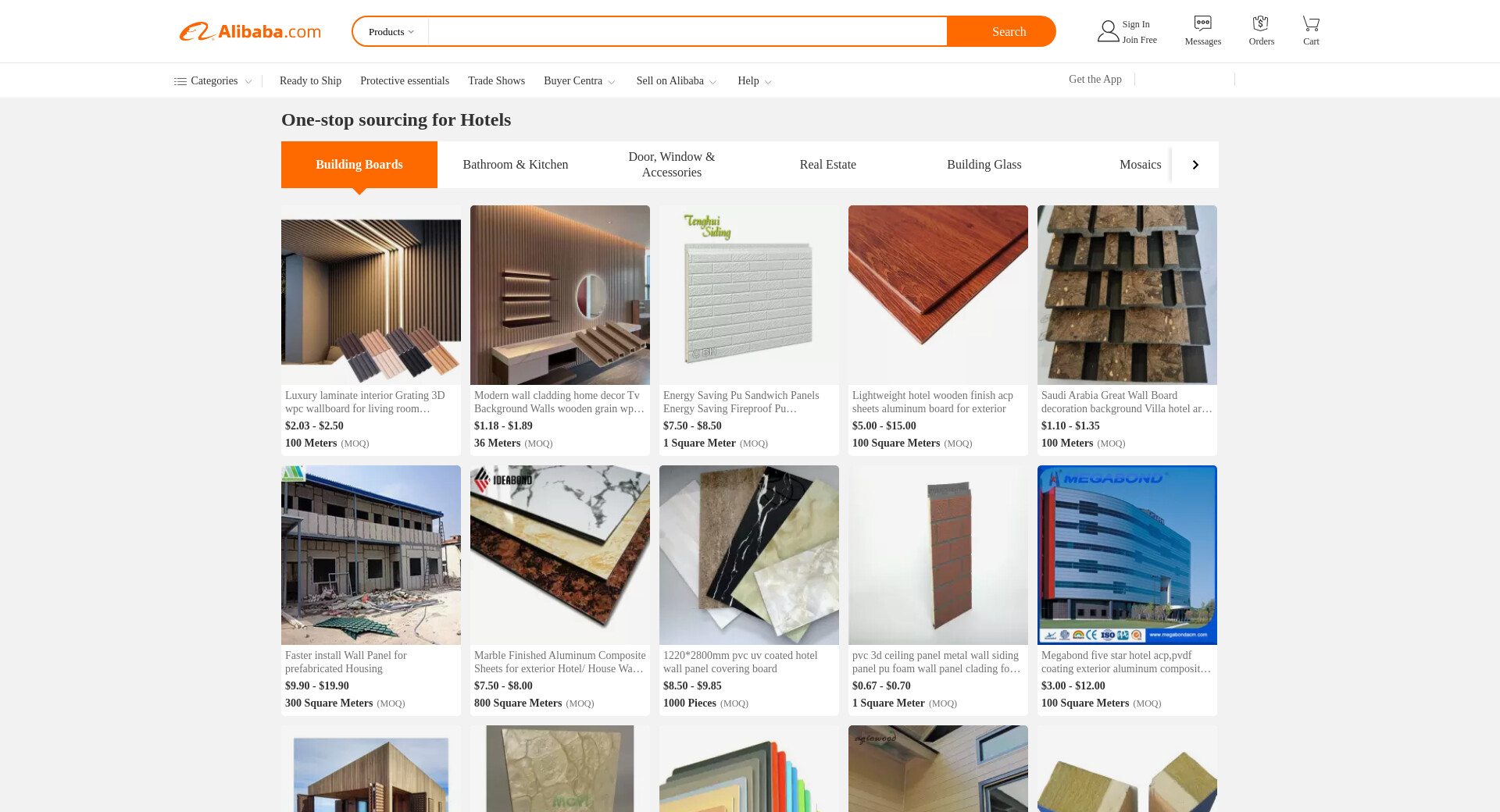Screen dimensions: 1500x812
Task: Open the Modern wall cladding product image
Action: 560,295
